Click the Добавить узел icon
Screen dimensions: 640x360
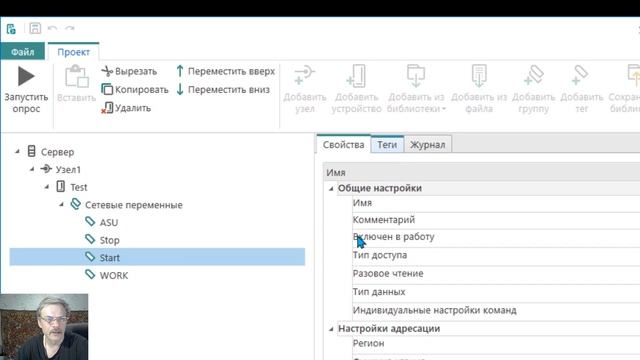coord(304,75)
